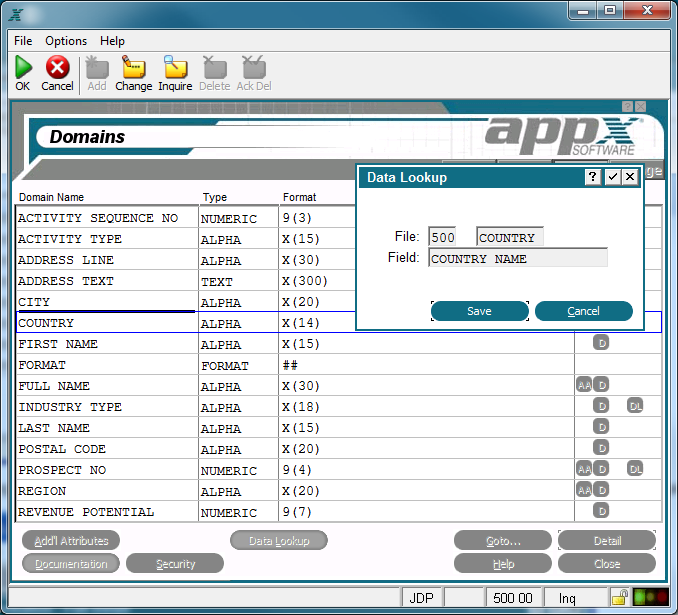Click D badge on POSTAL CODE row
Screen dimensions: 678x615
click(x=601, y=448)
